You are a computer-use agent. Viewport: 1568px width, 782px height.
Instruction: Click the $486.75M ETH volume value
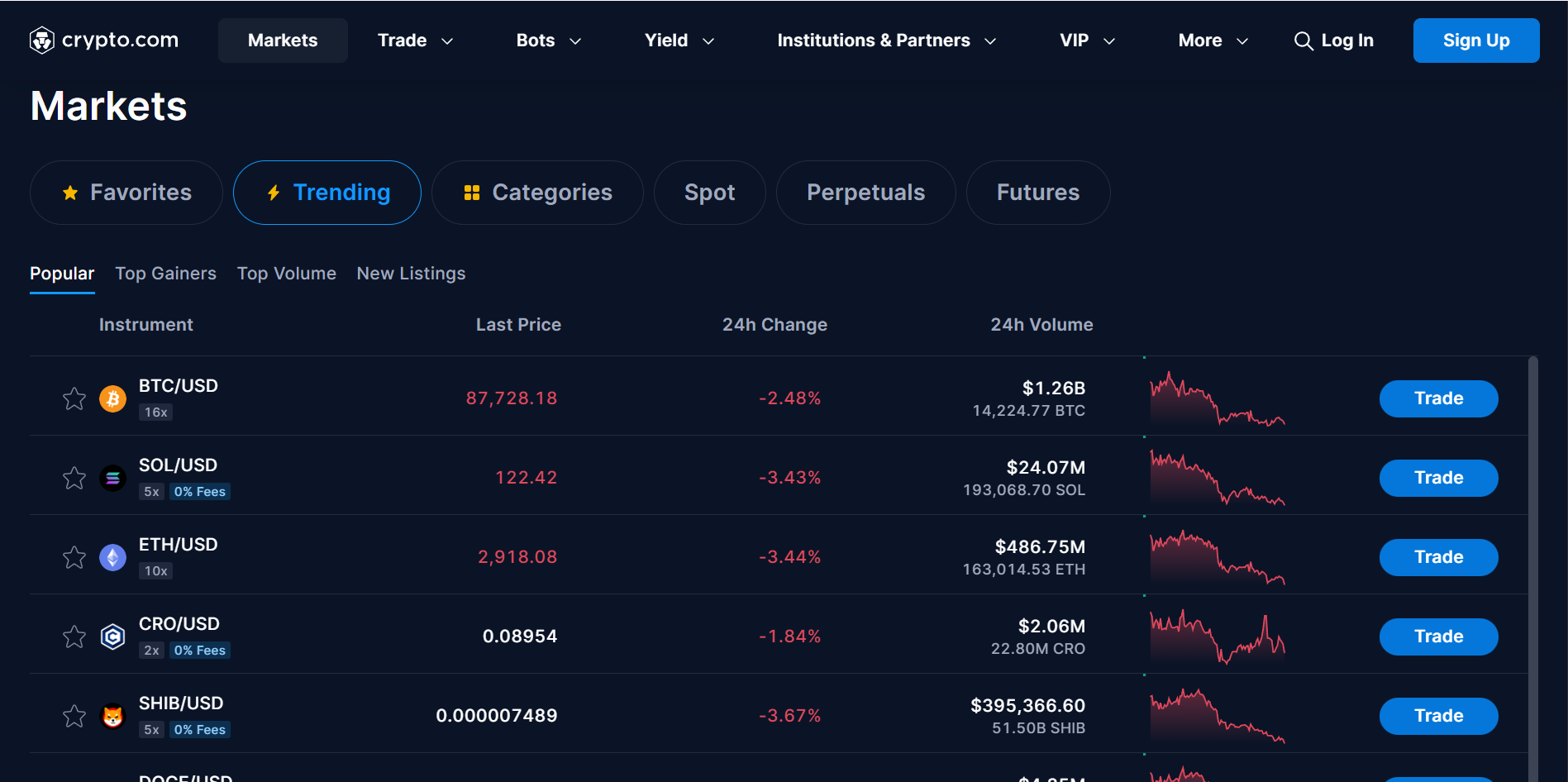[x=1040, y=547]
